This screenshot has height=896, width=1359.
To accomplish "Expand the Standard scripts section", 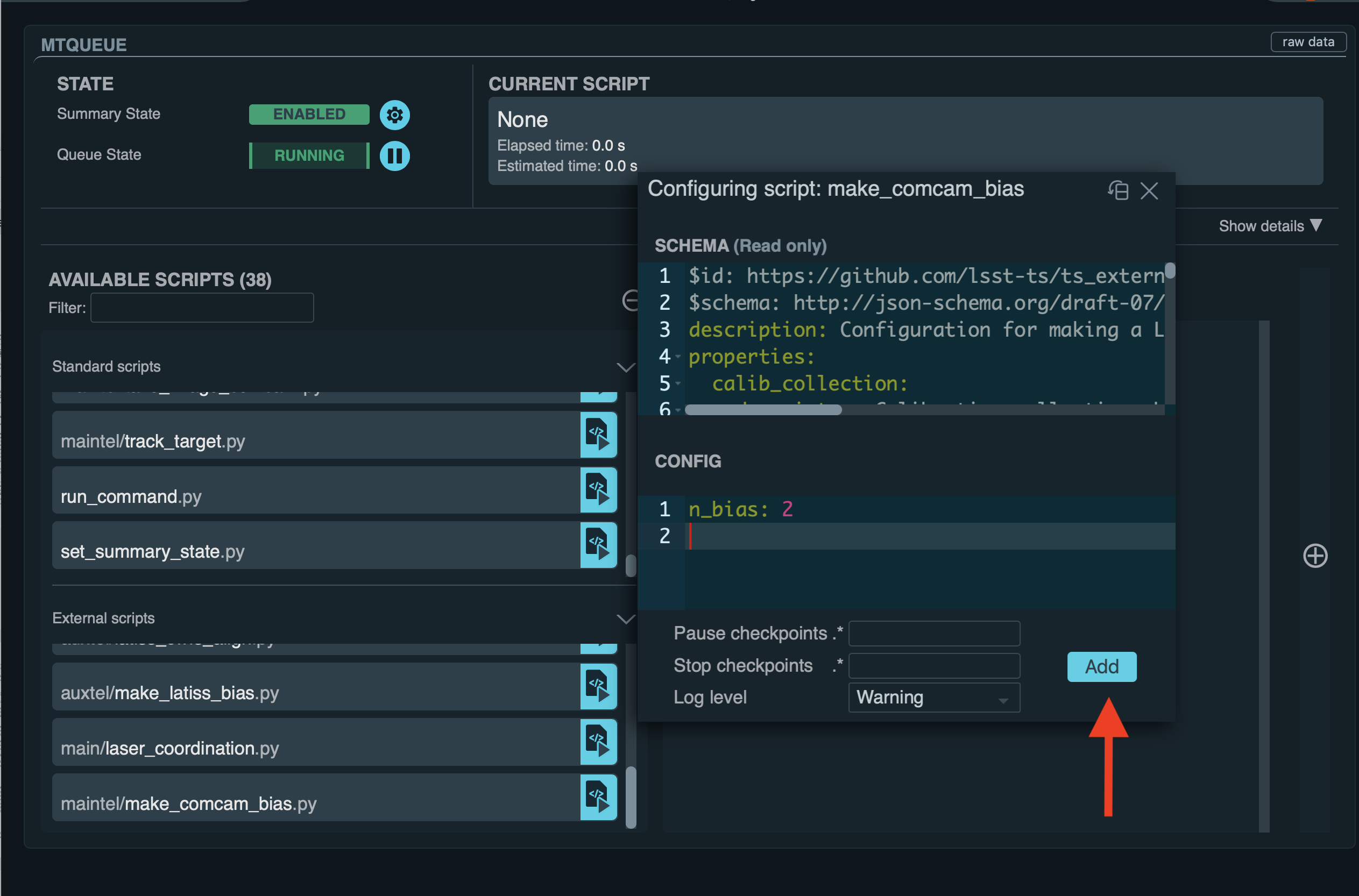I will [x=626, y=367].
